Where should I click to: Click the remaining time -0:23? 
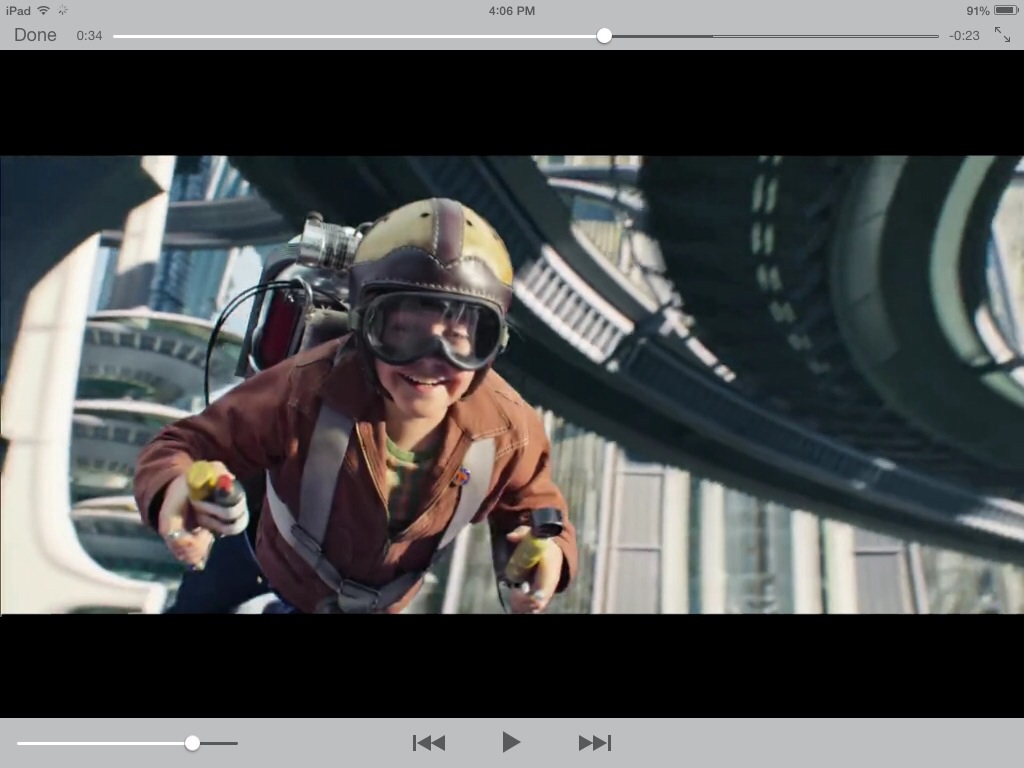[x=964, y=35]
